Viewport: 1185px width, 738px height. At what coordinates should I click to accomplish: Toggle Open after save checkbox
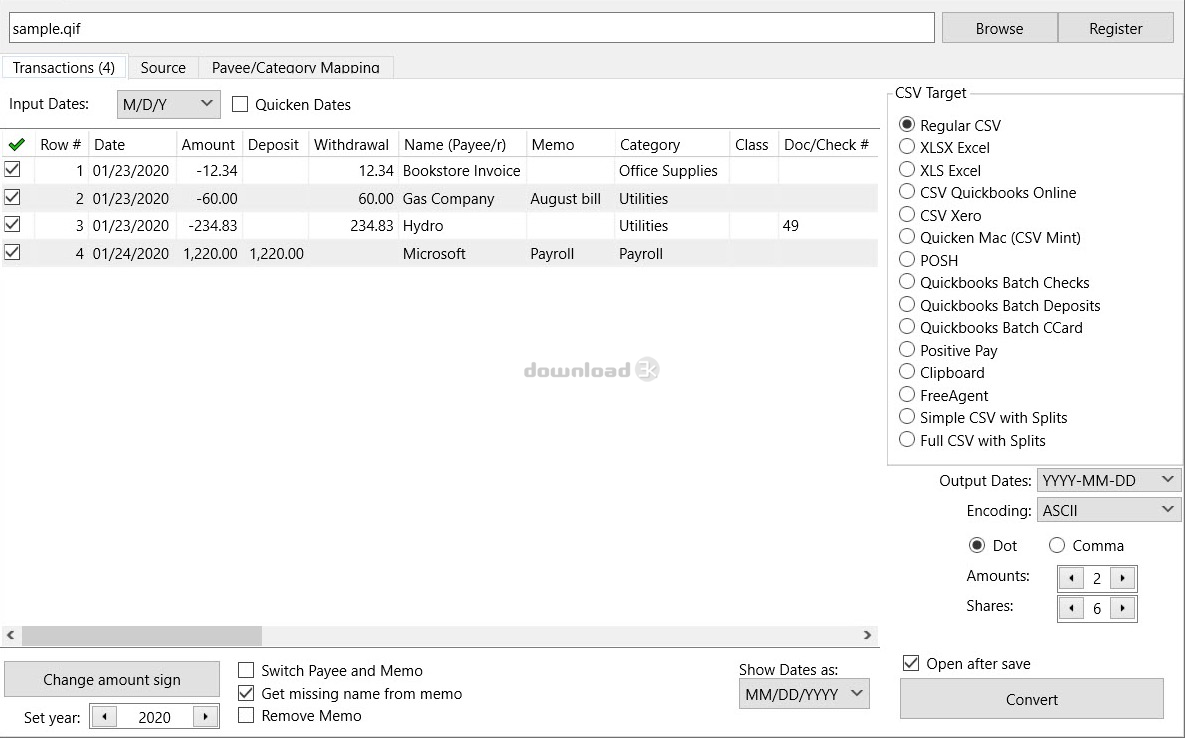point(911,663)
